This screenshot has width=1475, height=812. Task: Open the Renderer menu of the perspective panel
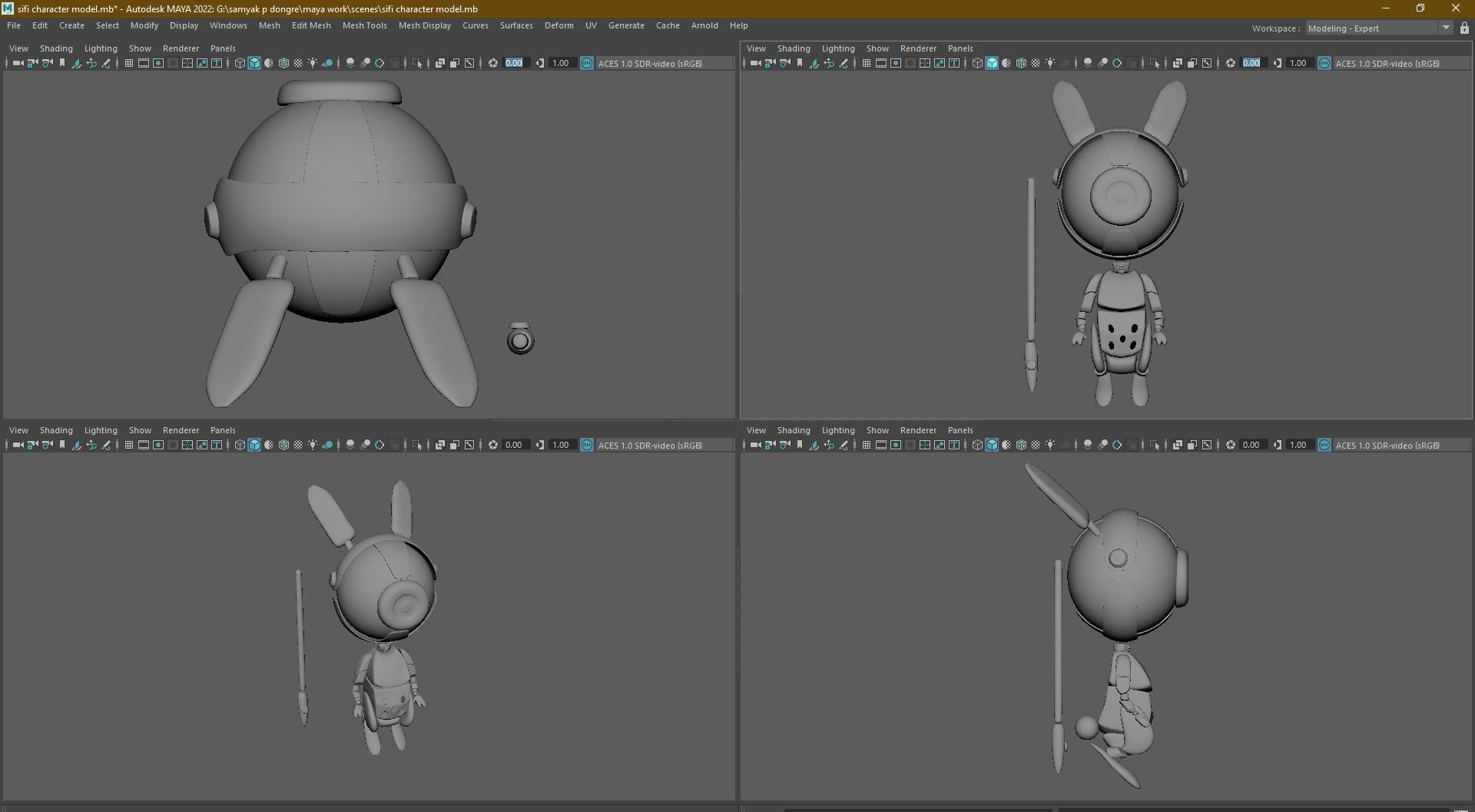[x=181, y=430]
